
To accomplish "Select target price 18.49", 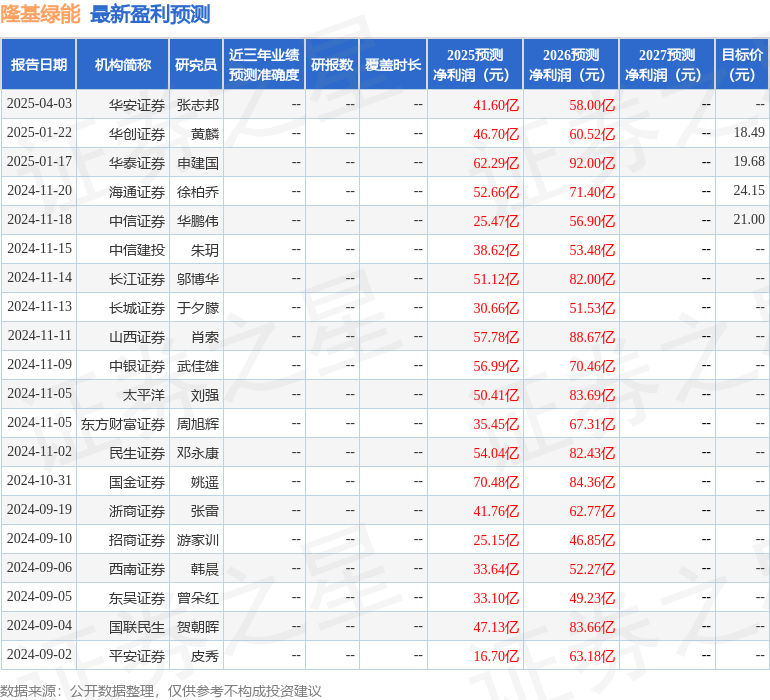I will (749, 132).
